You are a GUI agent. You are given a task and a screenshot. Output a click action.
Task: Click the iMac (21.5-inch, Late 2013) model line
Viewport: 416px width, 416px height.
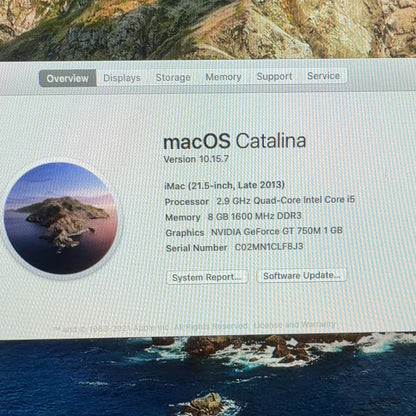pos(225,185)
